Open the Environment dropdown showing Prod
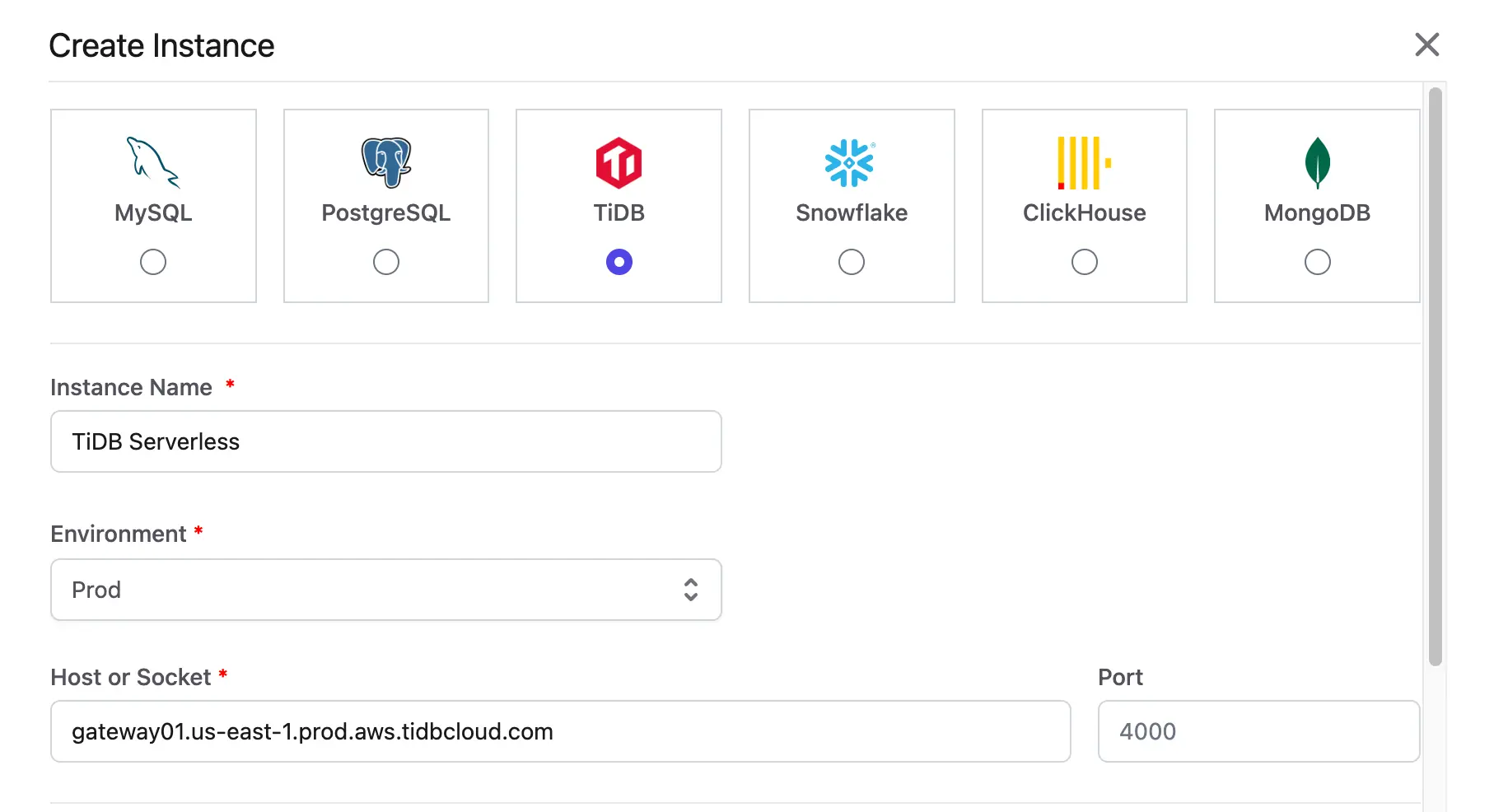The height and width of the screenshot is (812, 1494). [385, 590]
